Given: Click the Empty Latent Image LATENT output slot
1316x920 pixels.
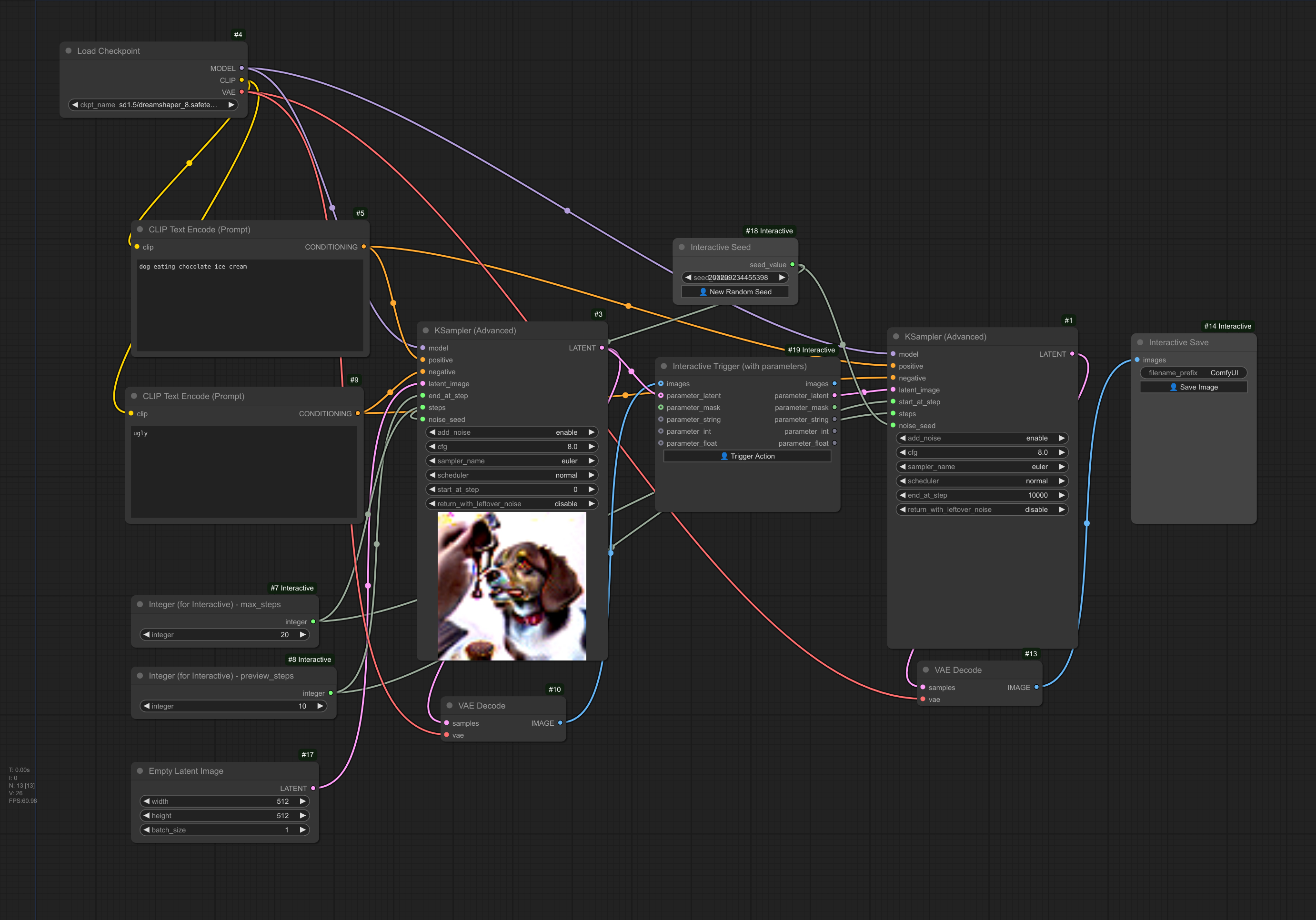Looking at the screenshot, I should click(313, 788).
